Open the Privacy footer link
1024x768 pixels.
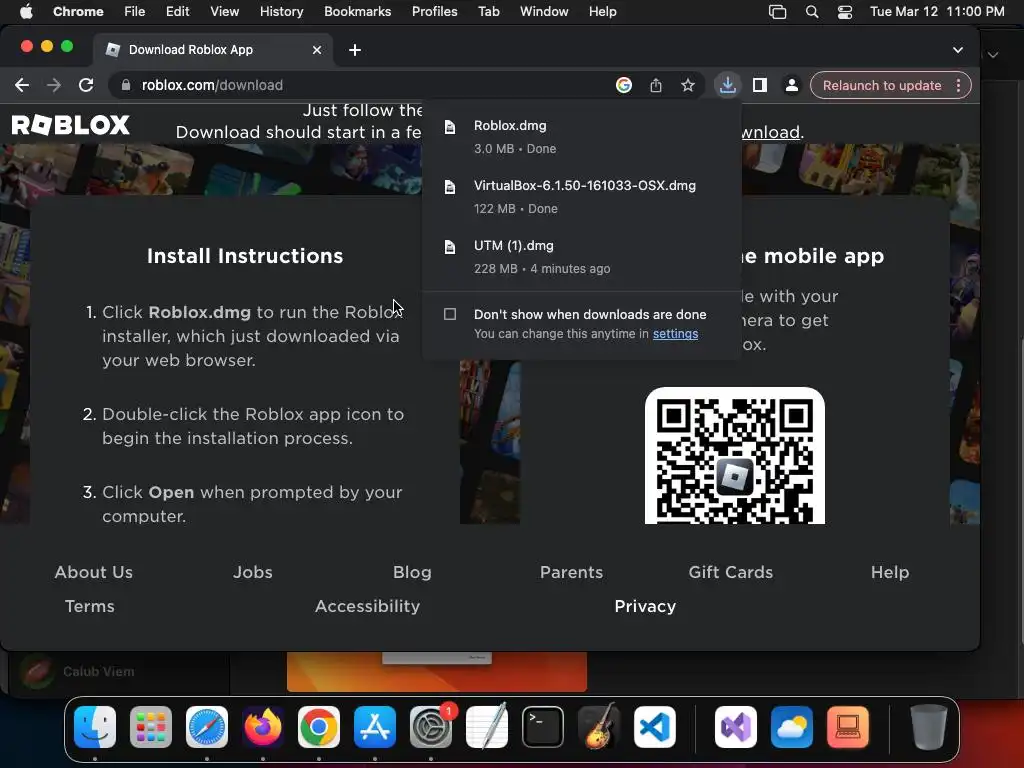tap(645, 606)
